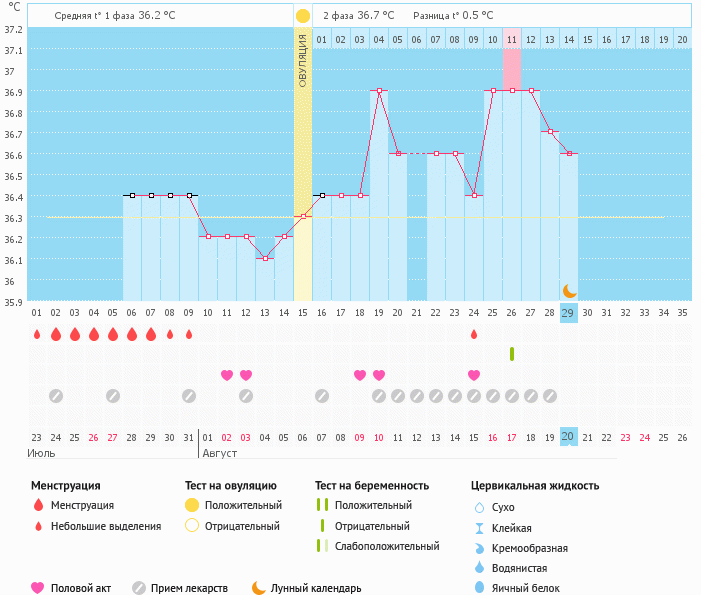Viewport: 701px width, 595px height.
Task: Click the 36.7 temperature point on cycle day 28
Action: (x=550, y=132)
